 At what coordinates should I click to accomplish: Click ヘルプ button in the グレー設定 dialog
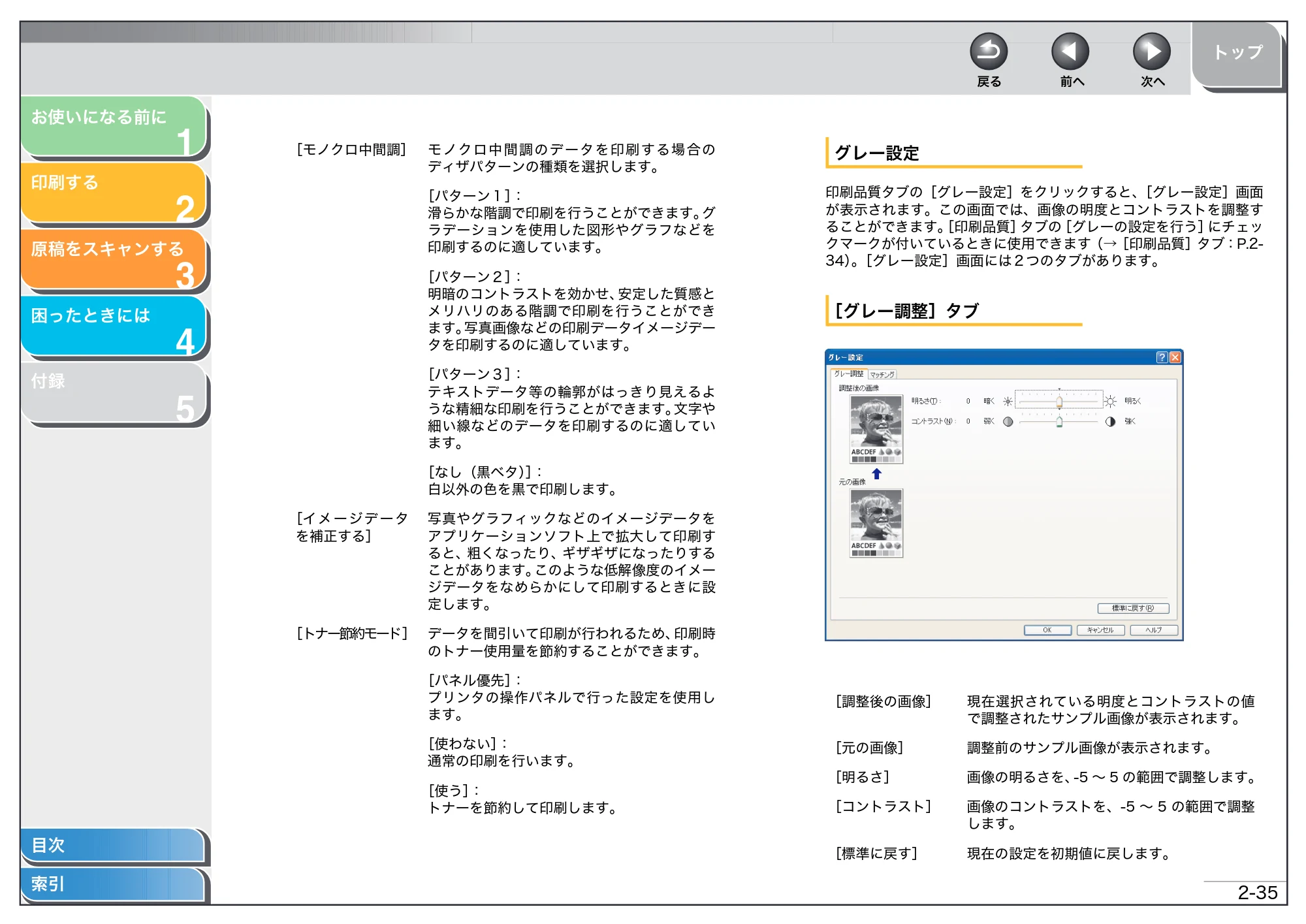(x=1154, y=630)
